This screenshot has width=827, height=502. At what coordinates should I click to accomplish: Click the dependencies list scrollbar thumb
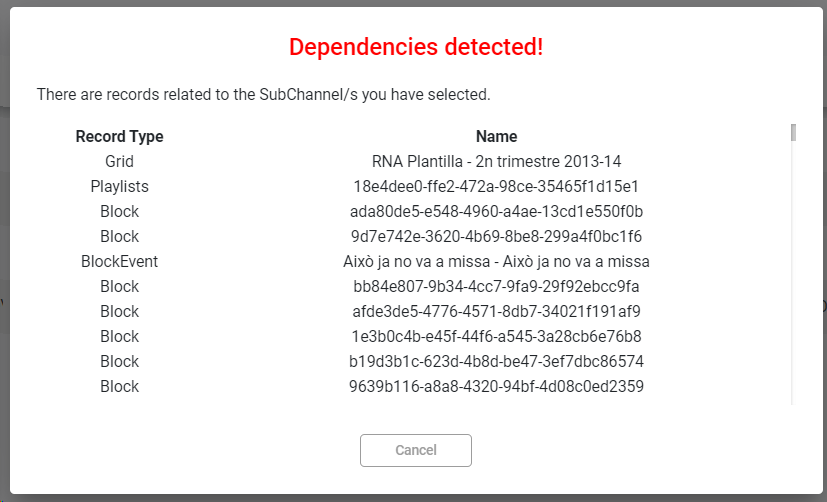(793, 133)
